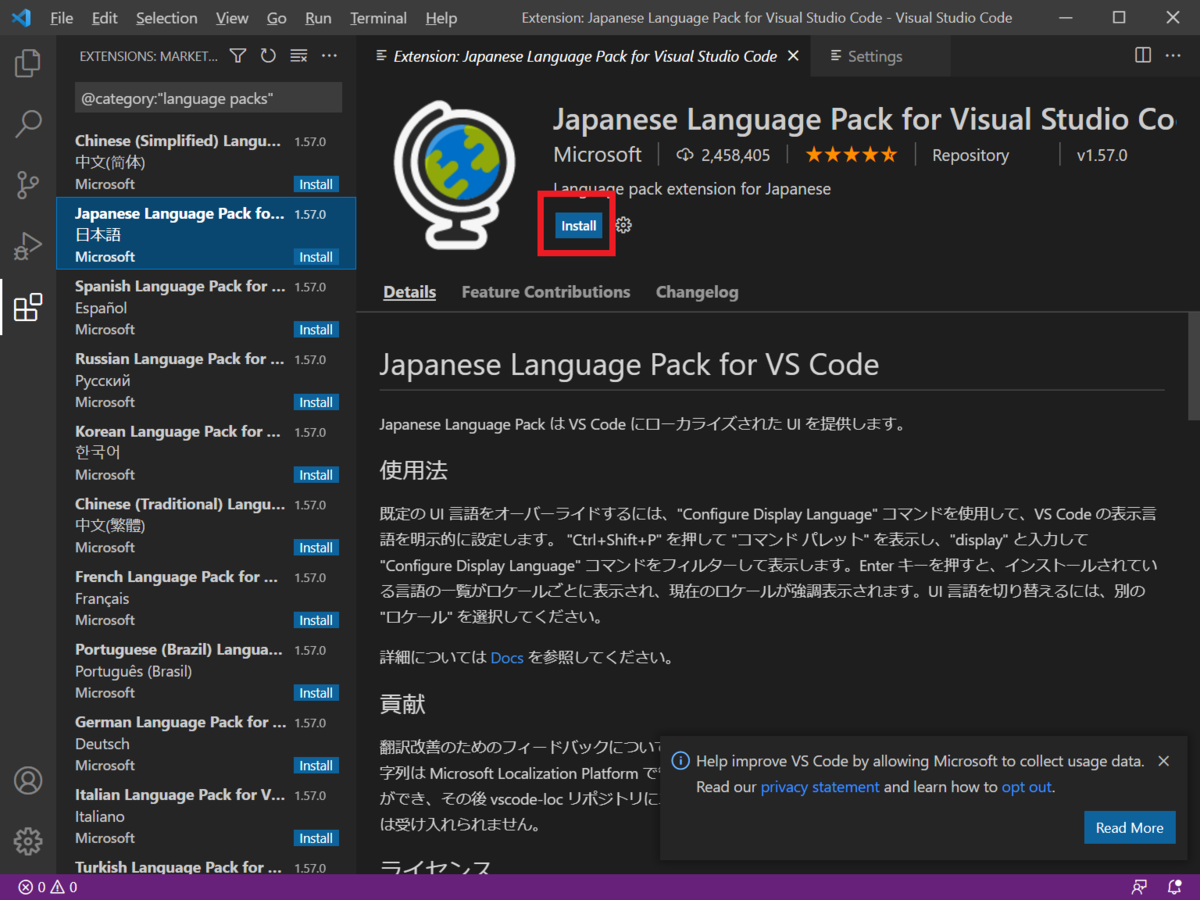Open the Search view in activity bar
Screen dimensions: 1200x900
click(x=28, y=124)
